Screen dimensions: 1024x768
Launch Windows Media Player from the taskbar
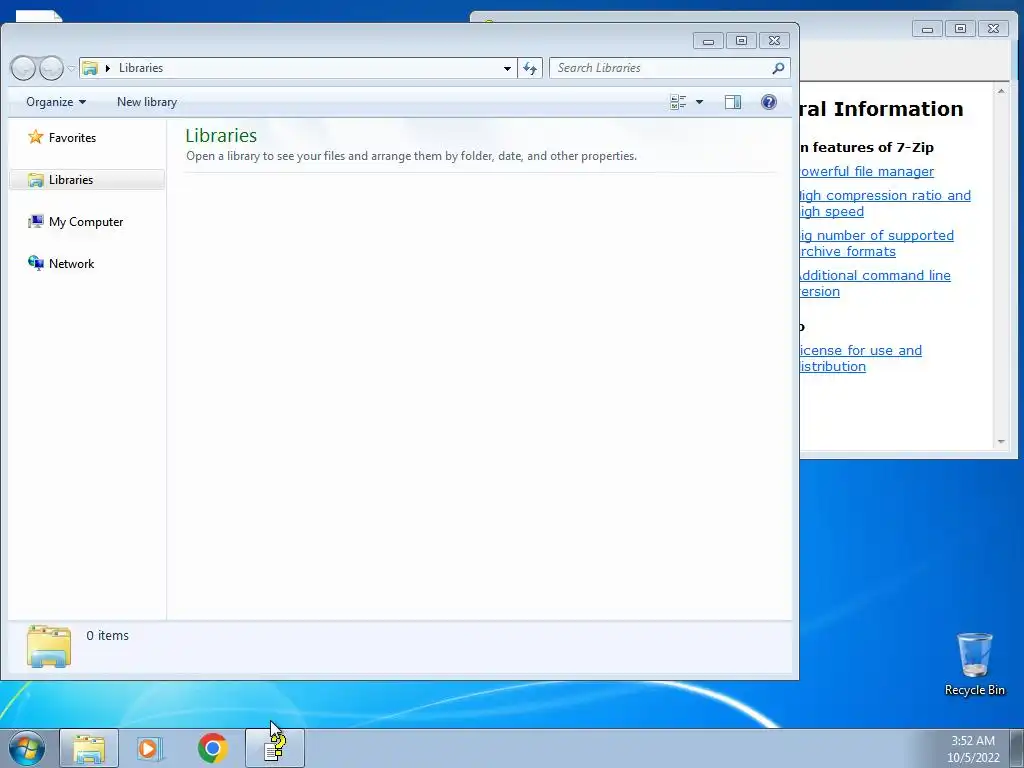(150, 748)
